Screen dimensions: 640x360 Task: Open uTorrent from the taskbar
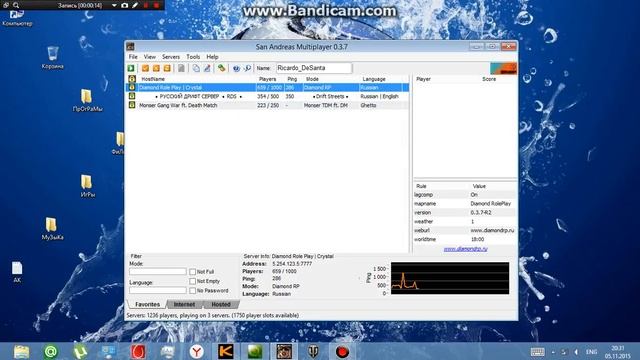click(80, 351)
